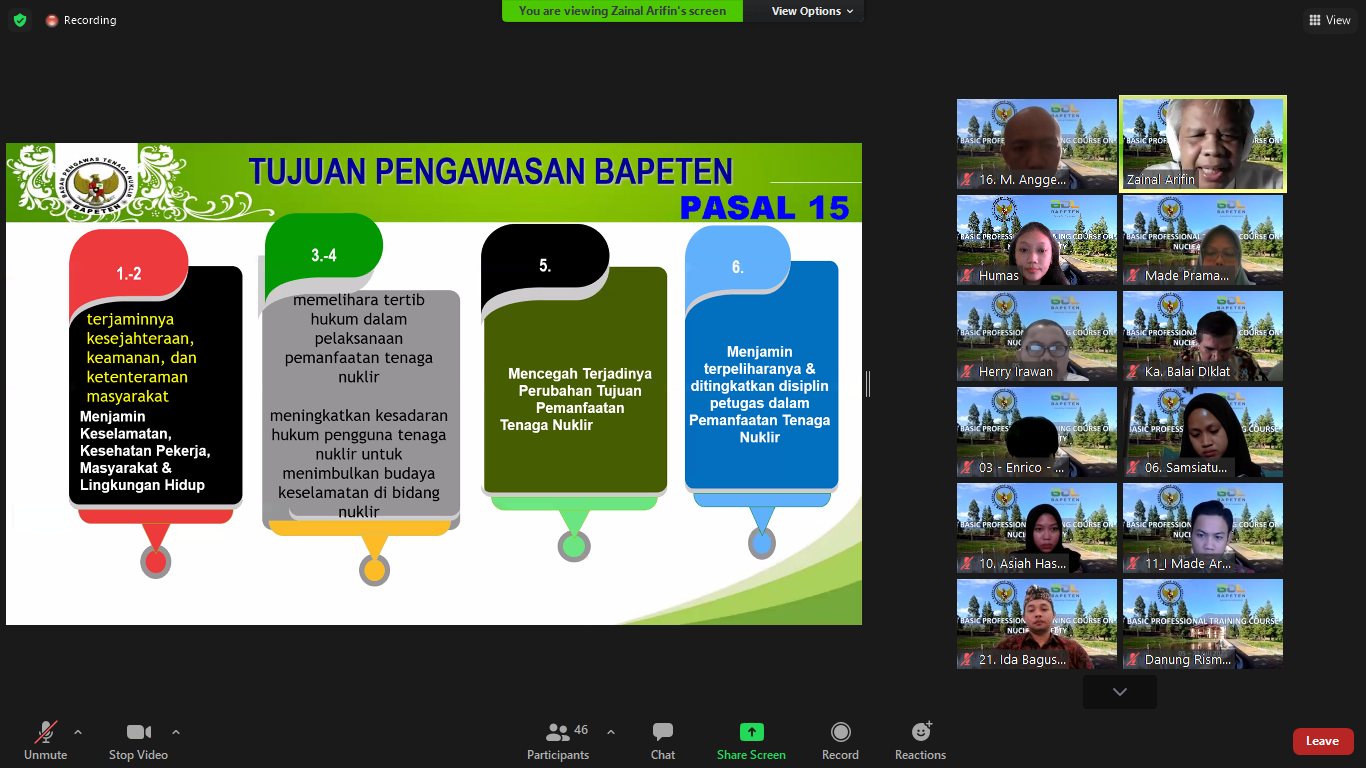This screenshot has width=1366, height=768.
Task: Open the Reactions menu
Action: [x=920, y=741]
